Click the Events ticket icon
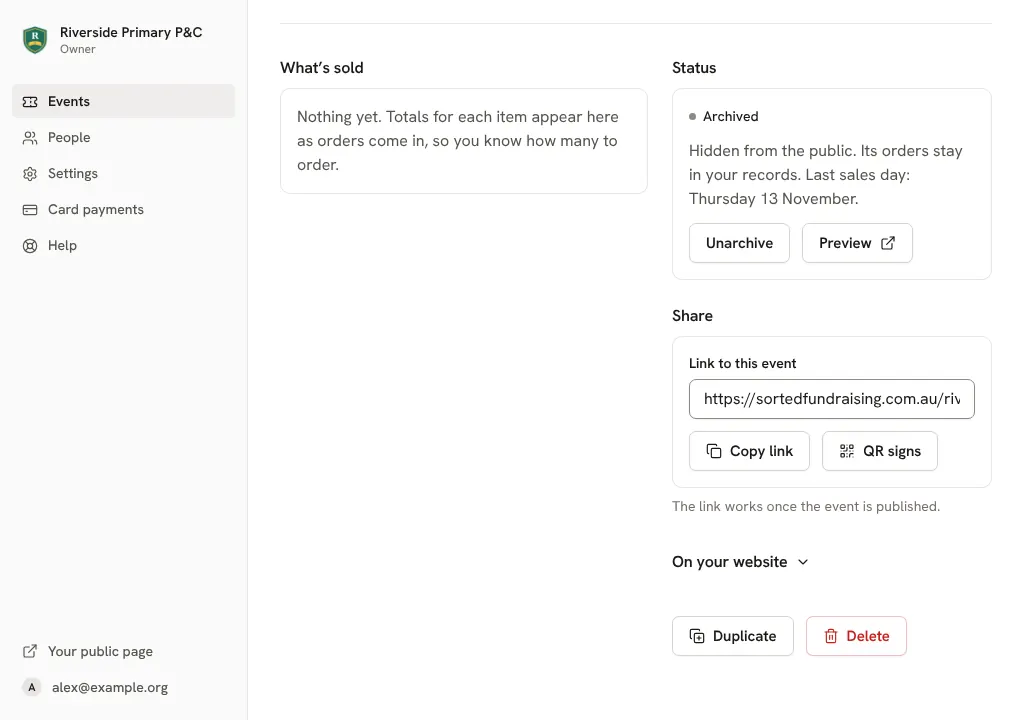This screenshot has height=720, width=1024. [x=30, y=102]
